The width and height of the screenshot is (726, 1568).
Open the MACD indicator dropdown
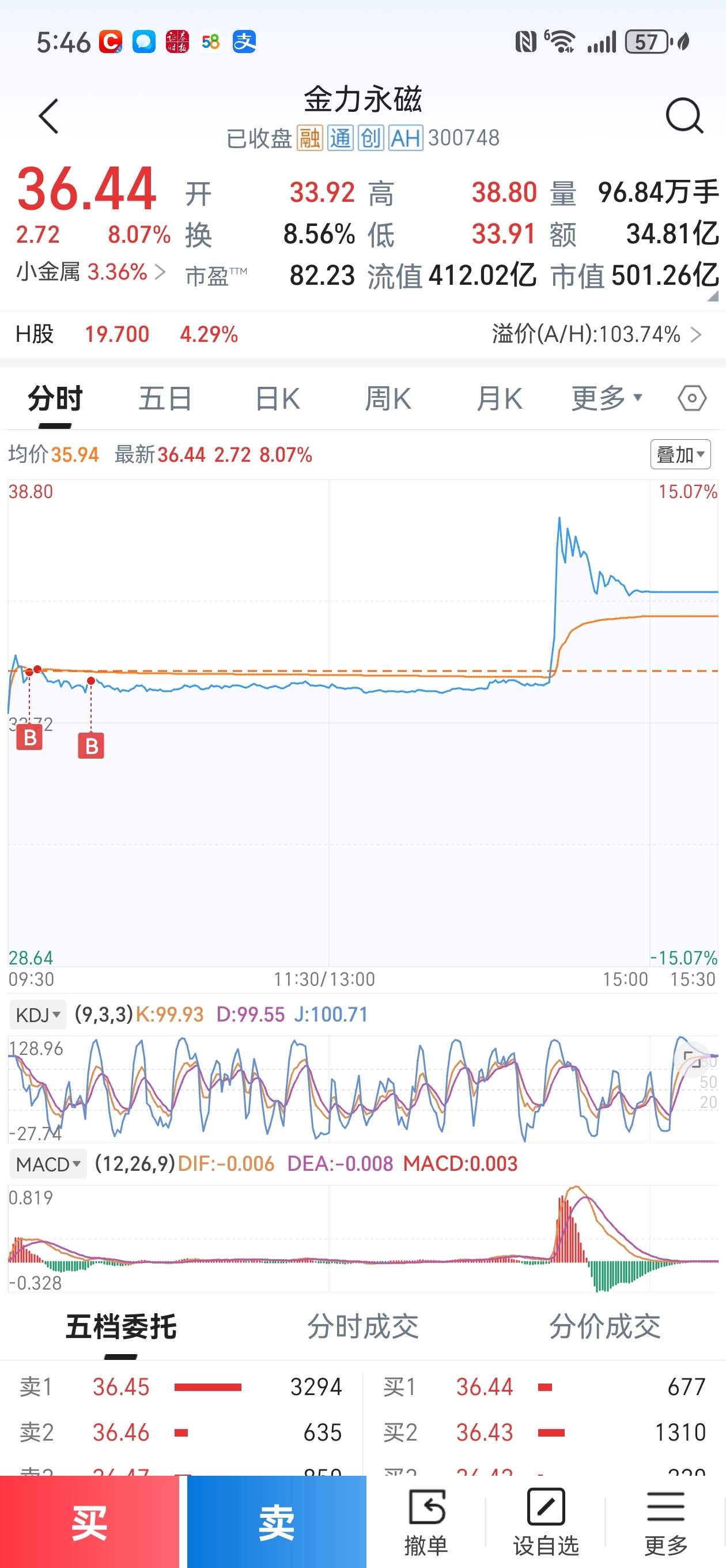tap(48, 1164)
